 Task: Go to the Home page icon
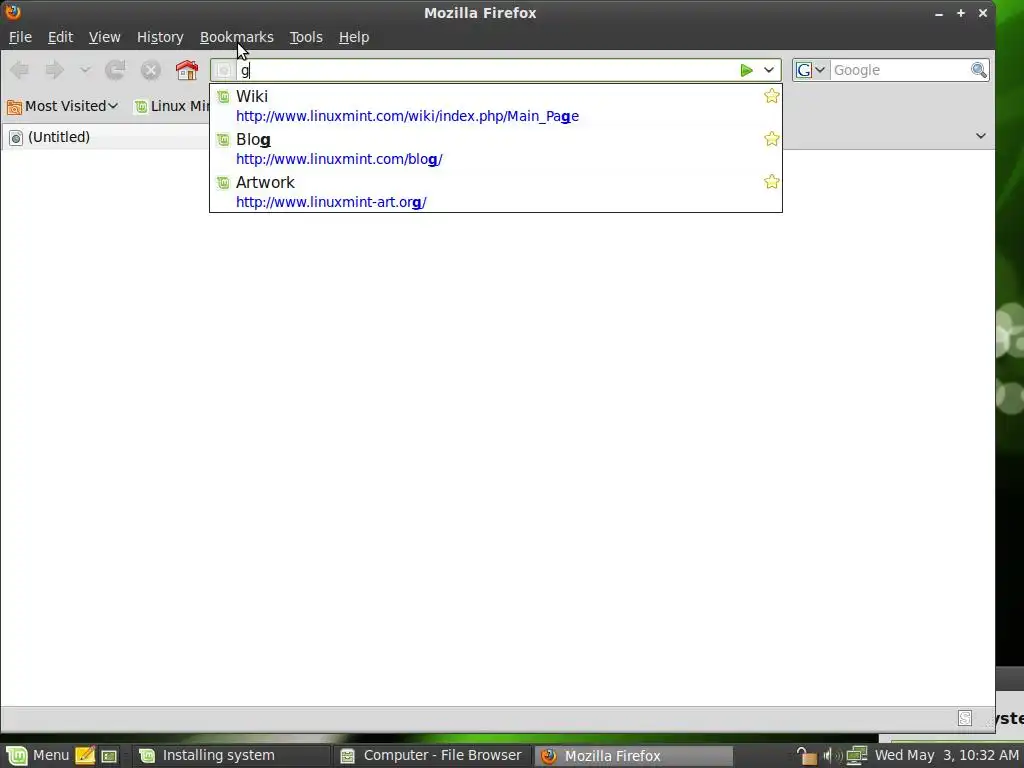click(x=187, y=70)
